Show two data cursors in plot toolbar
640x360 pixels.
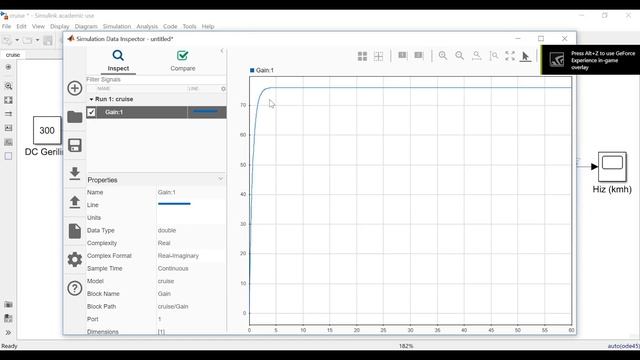(x=419, y=55)
